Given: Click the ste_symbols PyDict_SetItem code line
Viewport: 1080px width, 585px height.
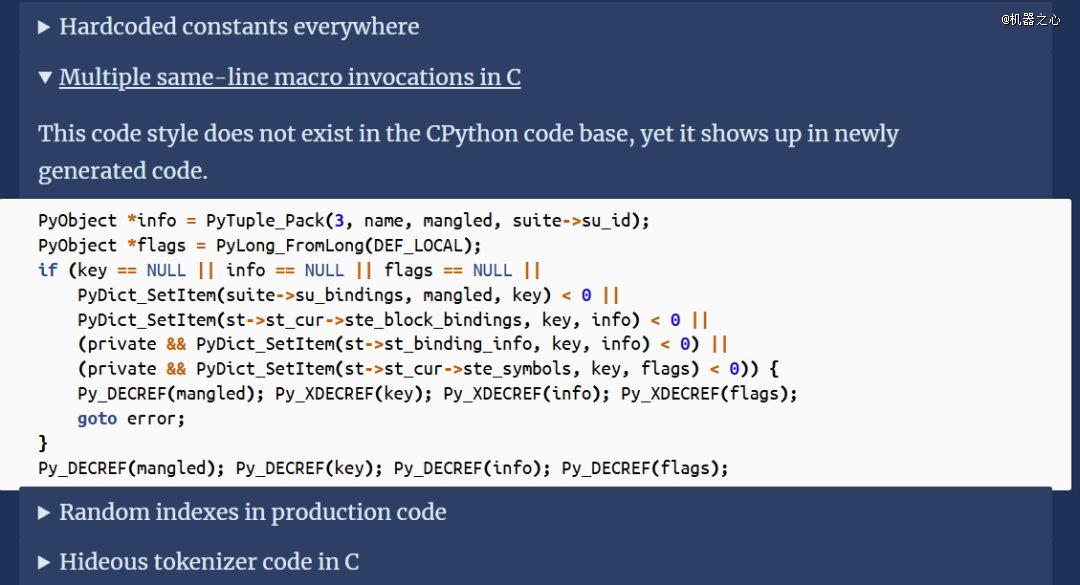Looking at the screenshot, I should coord(428,369).
